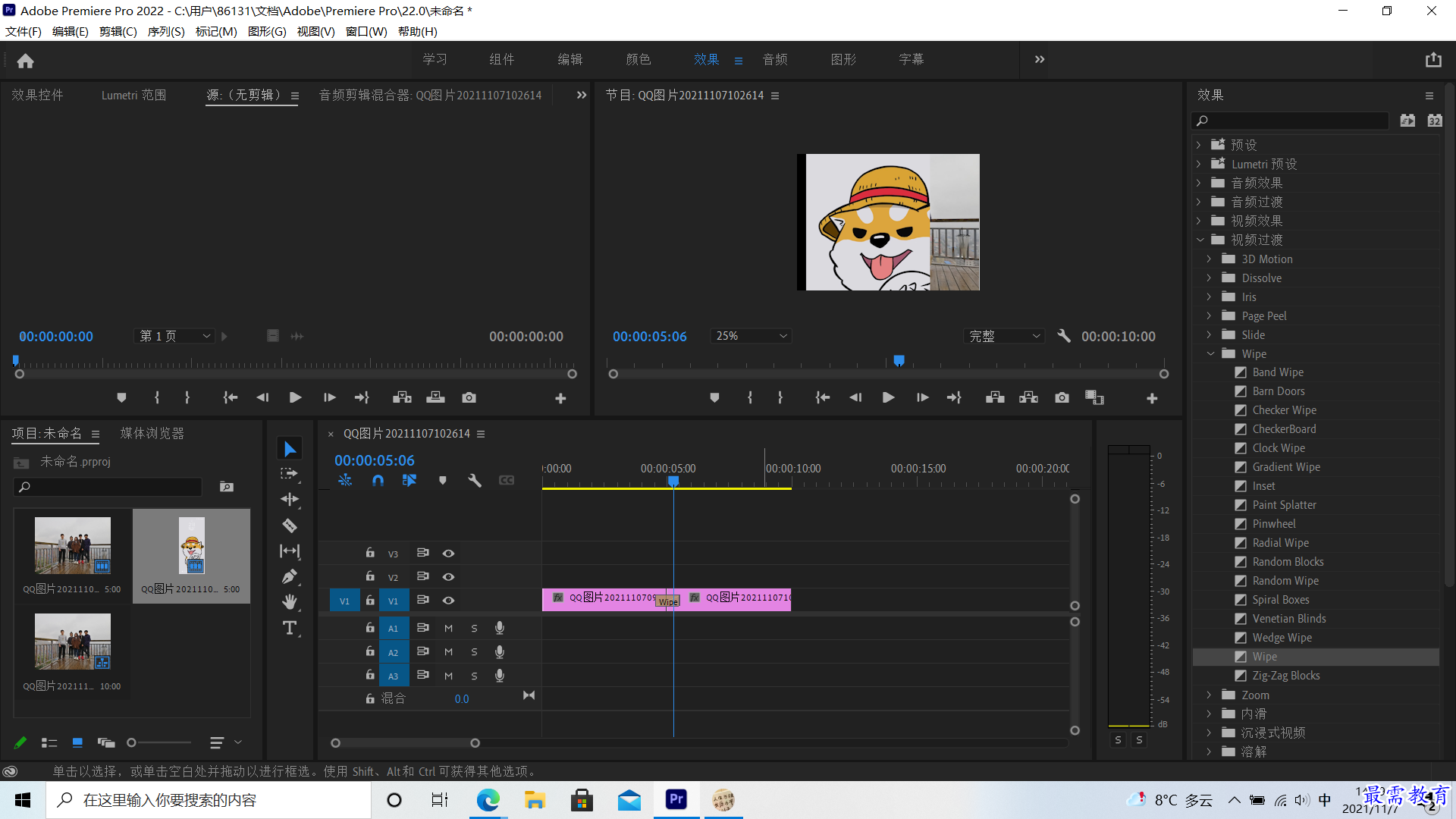Solo audio track A2

point(474,652)
